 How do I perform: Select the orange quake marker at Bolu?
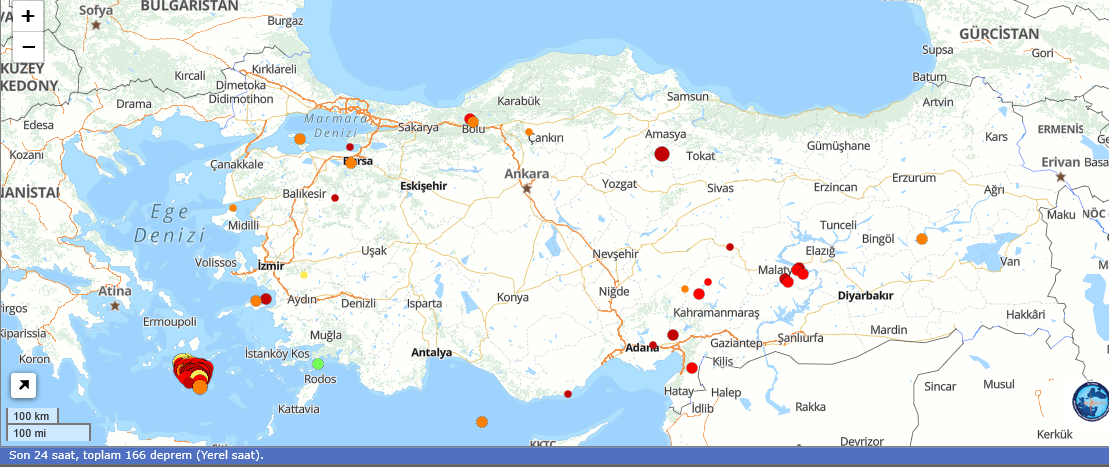[473, 122]
